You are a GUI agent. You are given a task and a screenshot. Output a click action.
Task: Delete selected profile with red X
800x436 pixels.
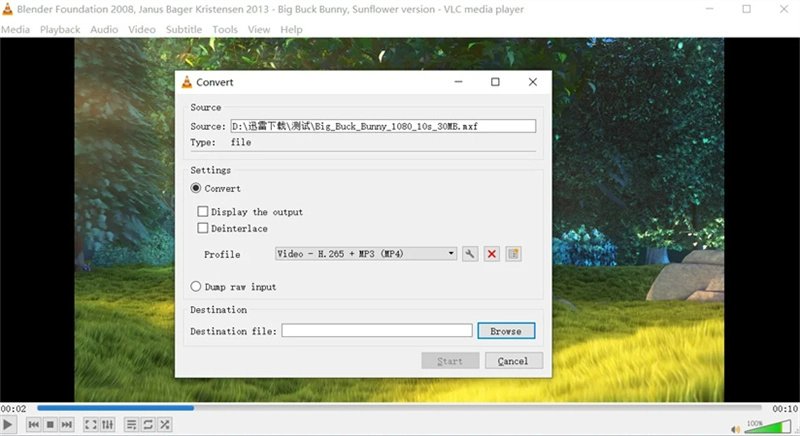pyautogui.click(x=492, y=253)
